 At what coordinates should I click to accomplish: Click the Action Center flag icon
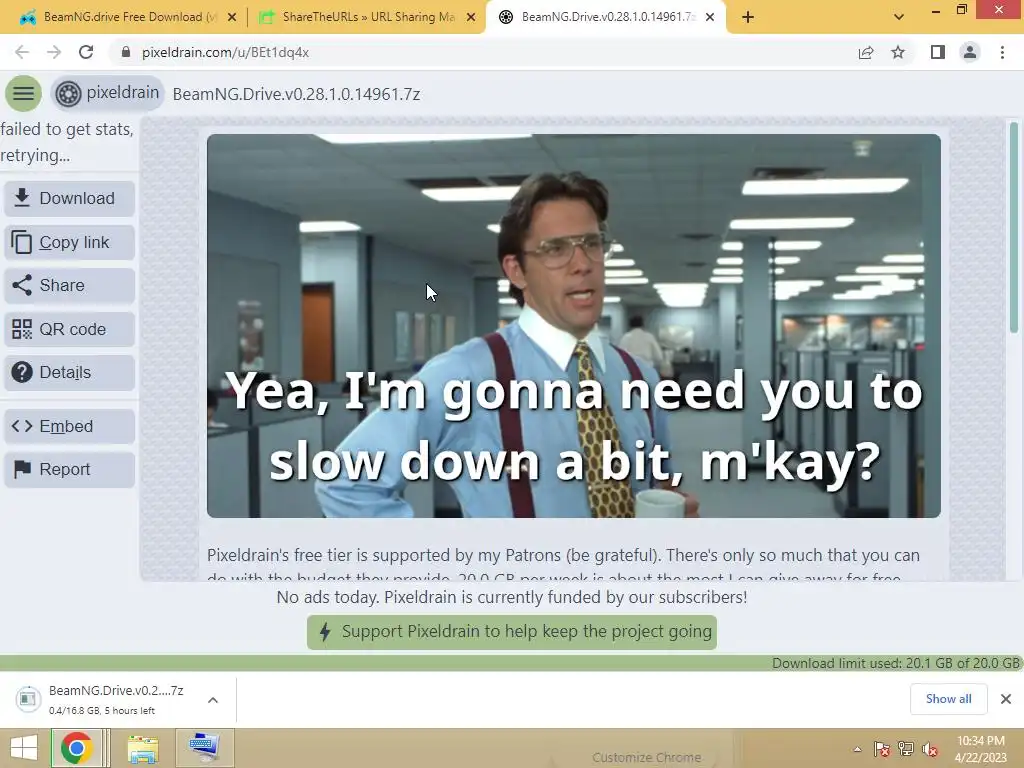[882, 749]
